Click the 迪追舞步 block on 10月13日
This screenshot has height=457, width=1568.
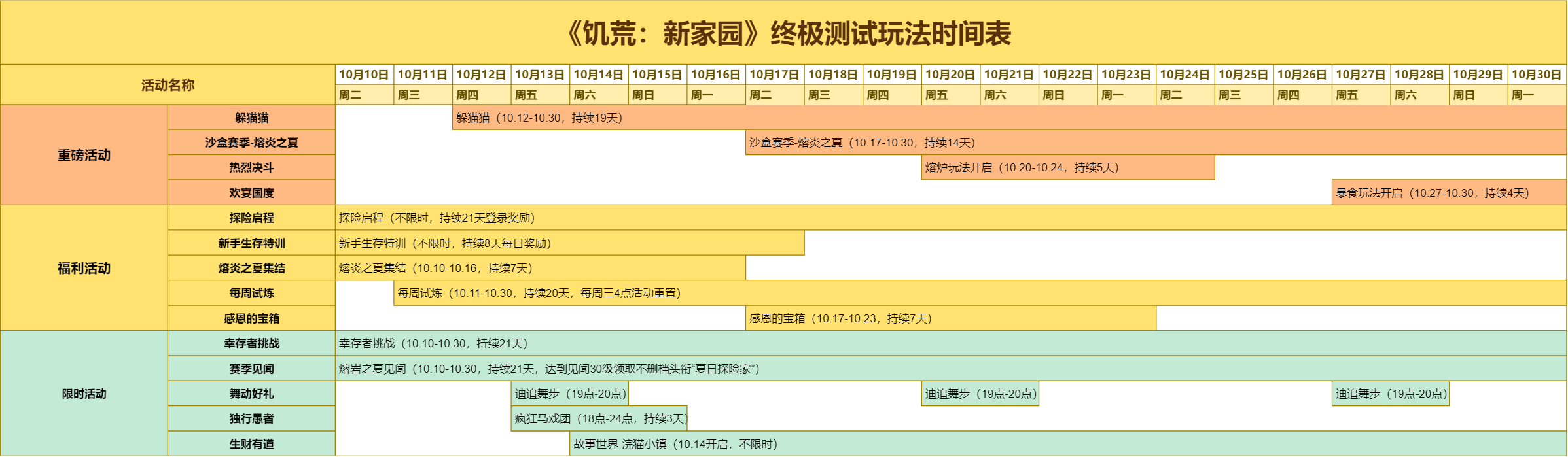coord(570,394)
